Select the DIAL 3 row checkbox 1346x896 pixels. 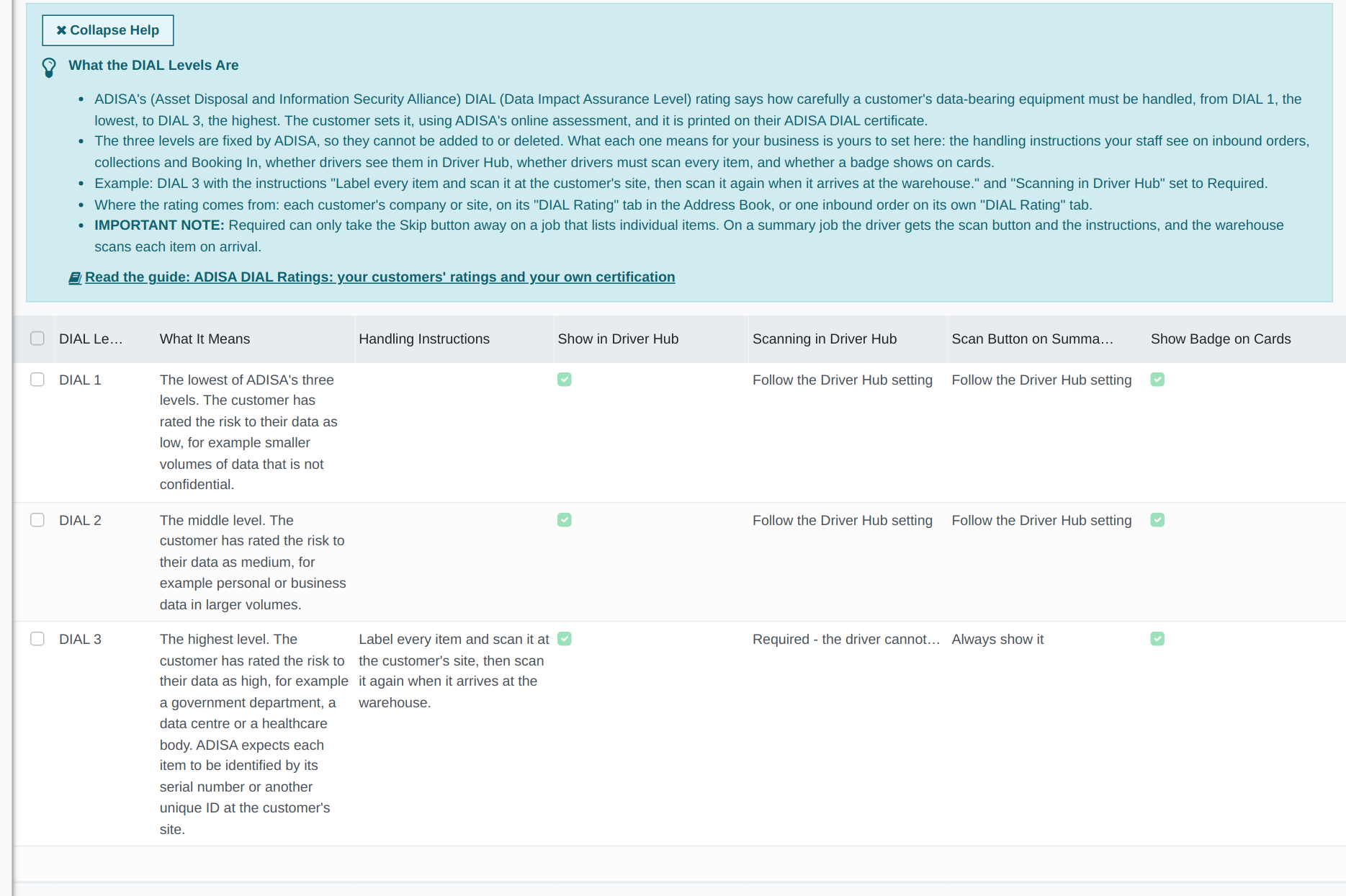(37, 639)
